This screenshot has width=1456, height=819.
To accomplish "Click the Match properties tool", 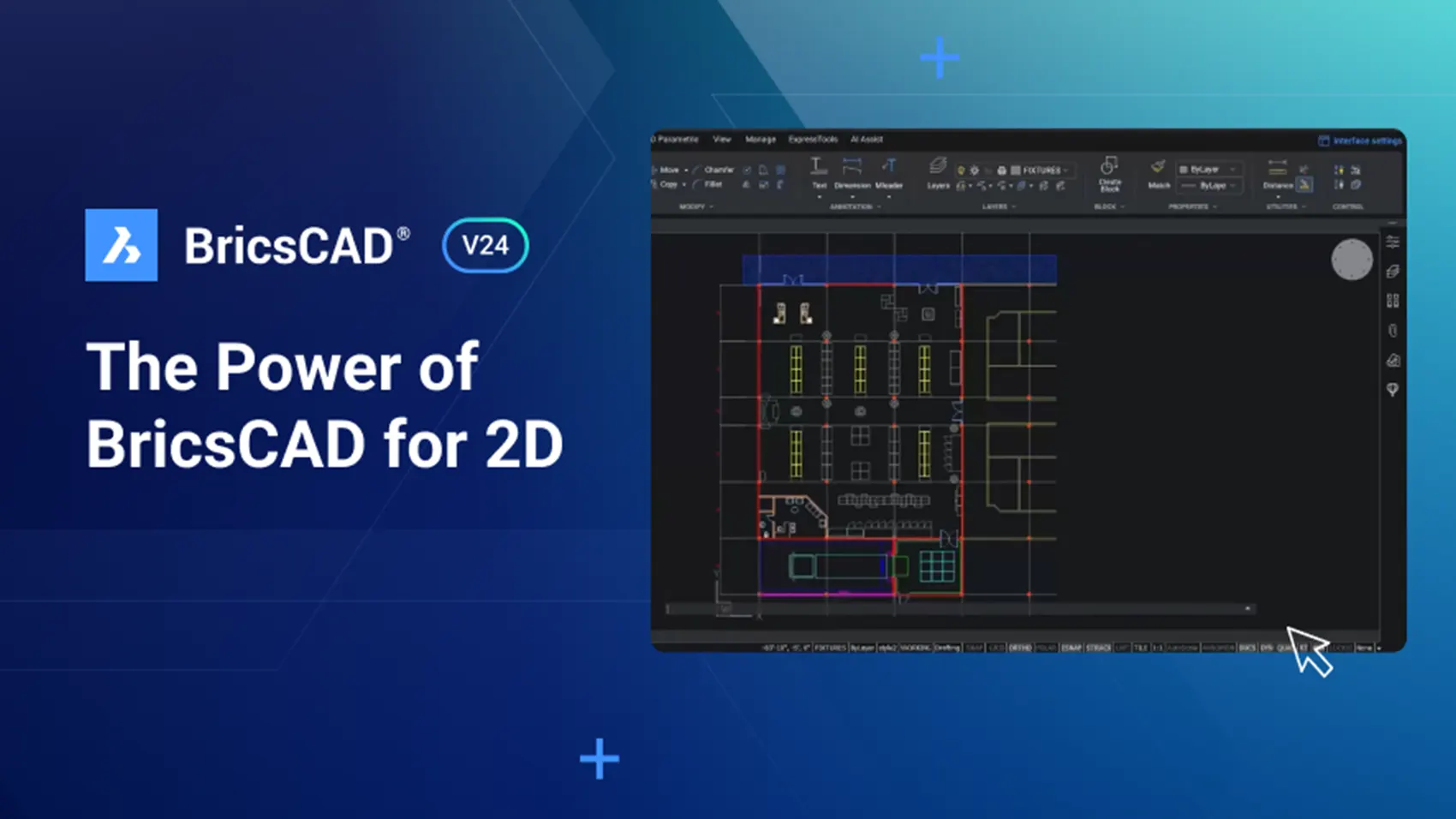I will coord(1159,174).
